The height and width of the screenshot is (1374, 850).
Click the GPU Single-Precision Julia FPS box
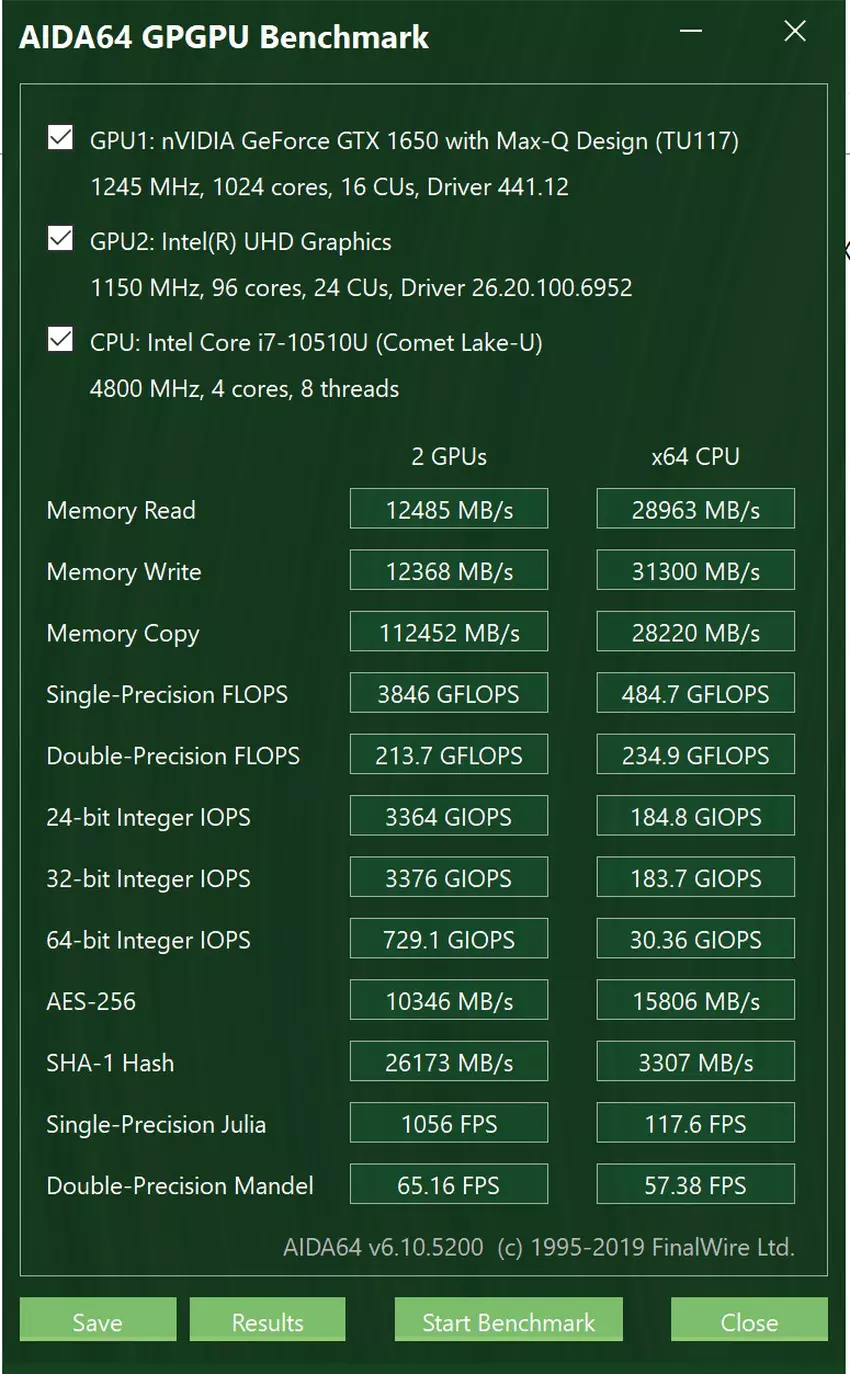coord(449,1124)
